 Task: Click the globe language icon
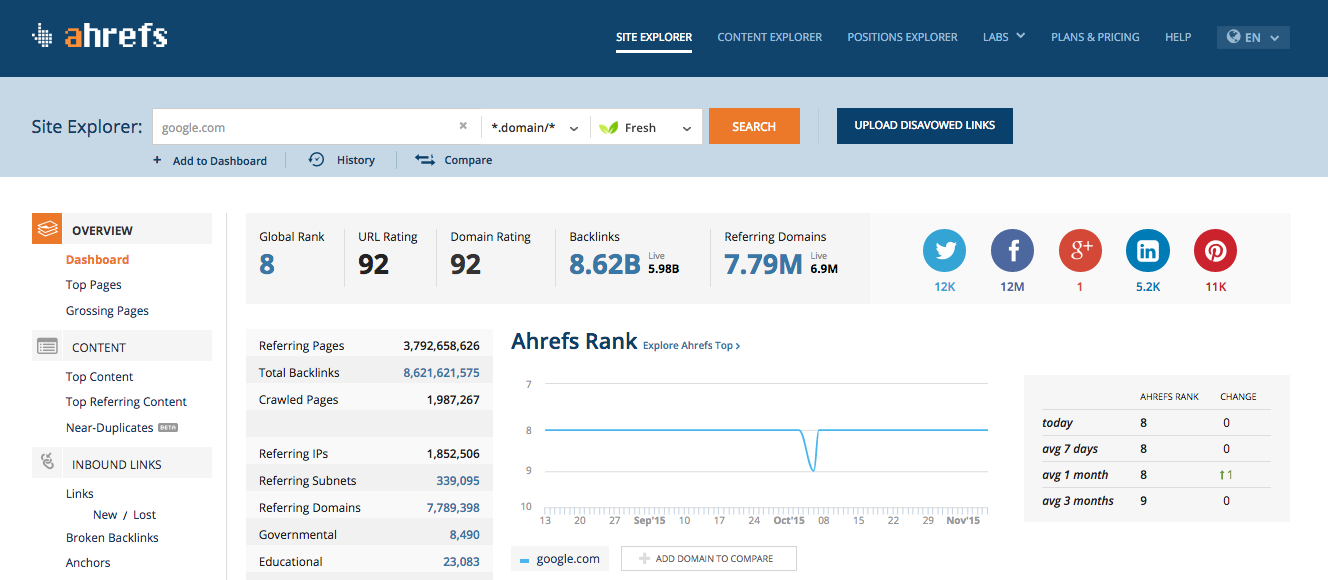1234,37
